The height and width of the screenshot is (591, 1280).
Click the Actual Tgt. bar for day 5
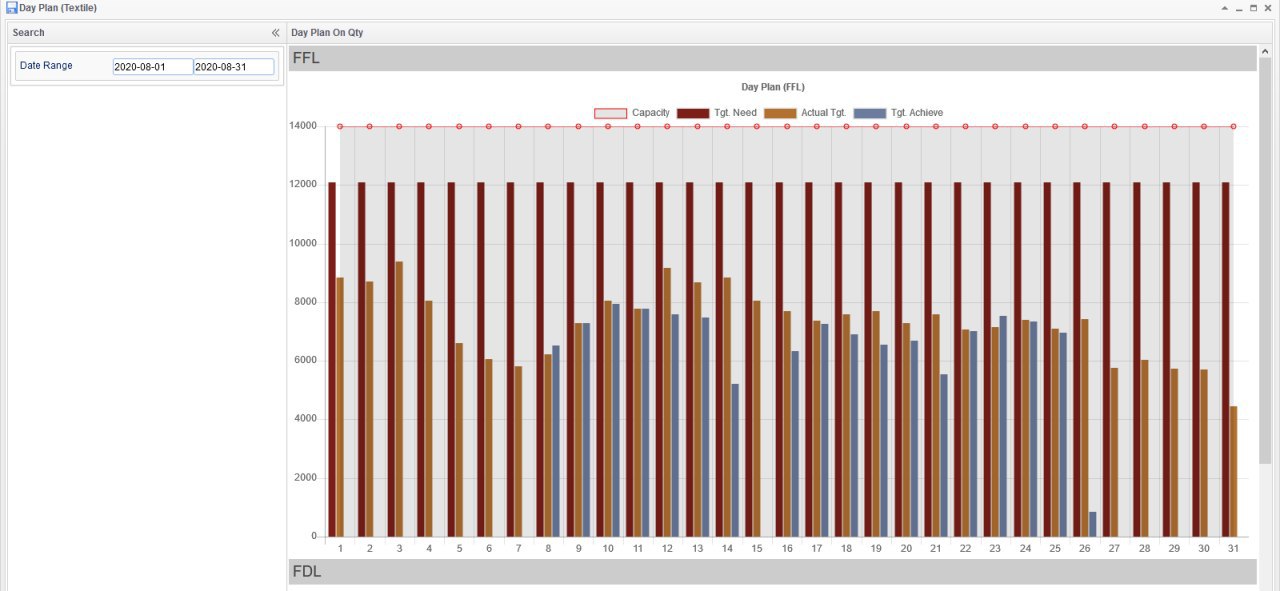coord(459,440)
